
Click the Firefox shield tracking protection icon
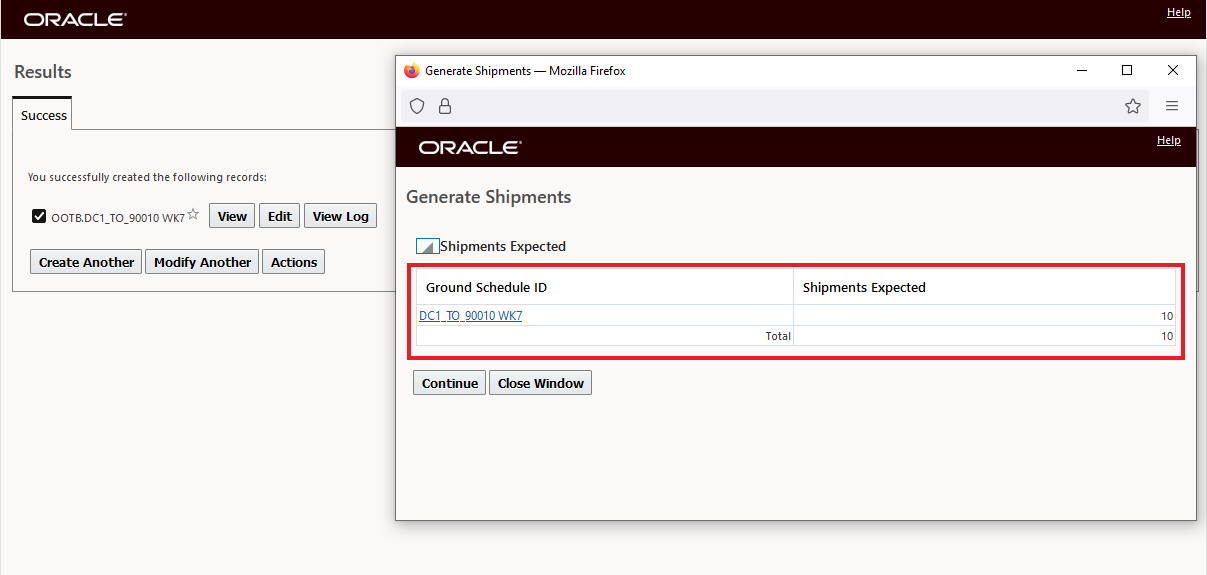click(x=418, y=106)
